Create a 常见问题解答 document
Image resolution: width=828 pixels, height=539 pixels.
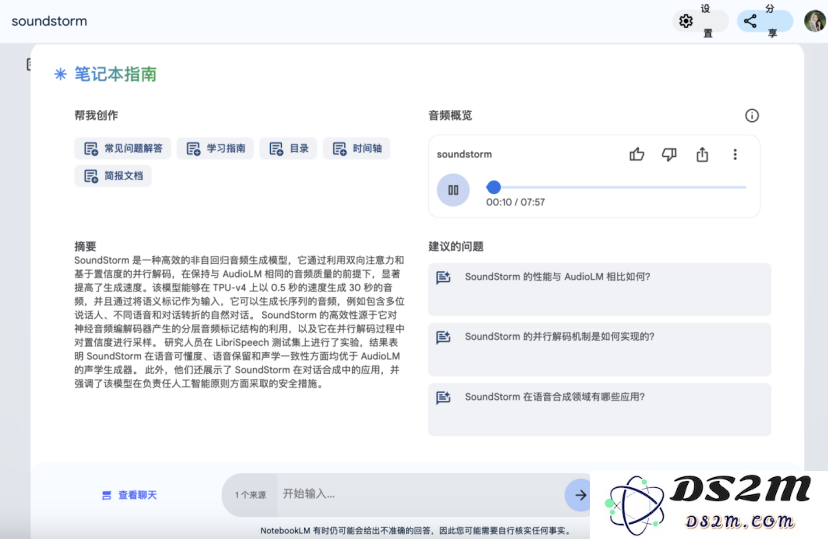pyautogui.click(x=123, y=148)
